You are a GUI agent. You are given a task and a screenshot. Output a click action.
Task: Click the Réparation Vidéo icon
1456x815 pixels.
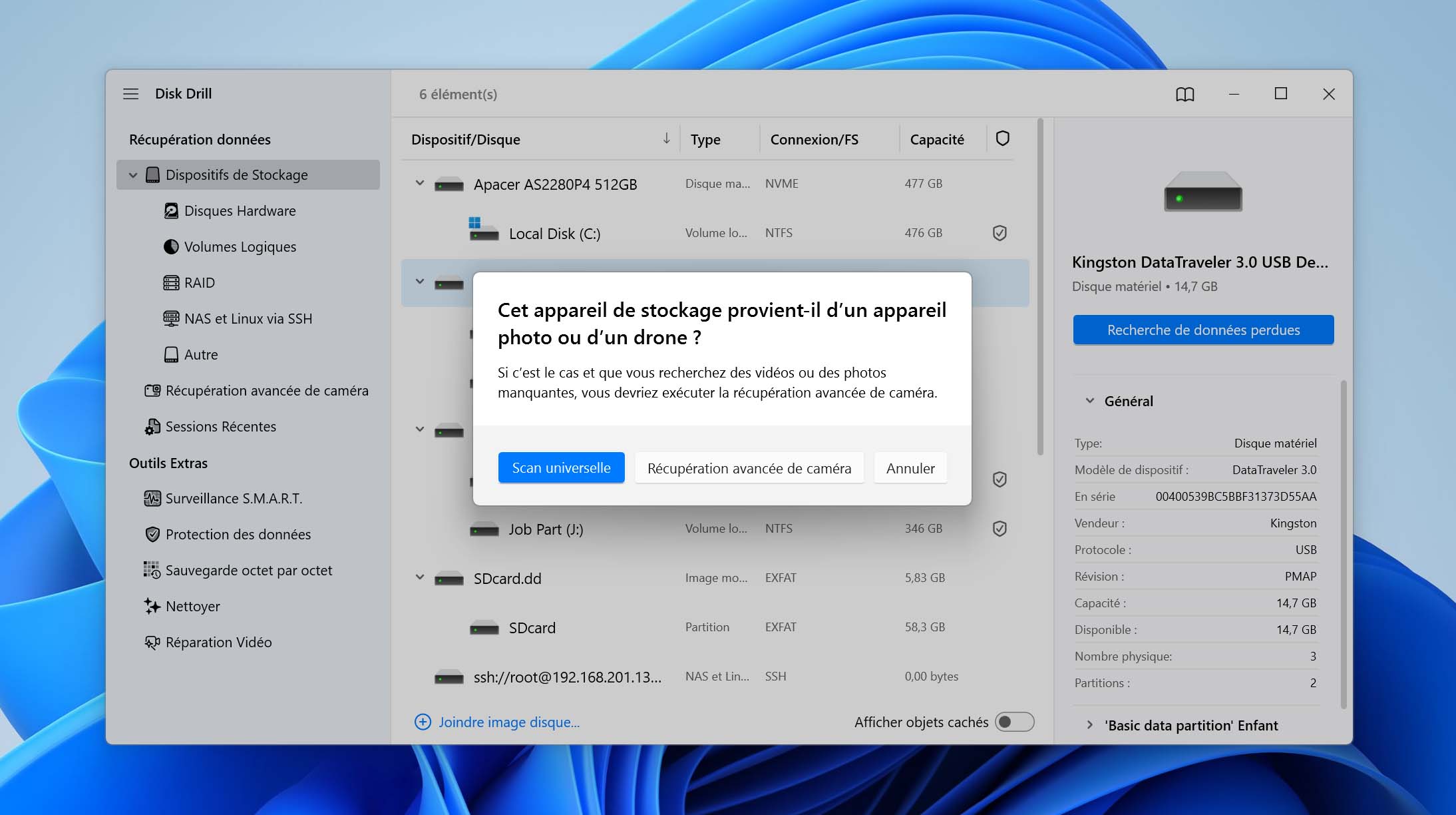pos(152,643)
